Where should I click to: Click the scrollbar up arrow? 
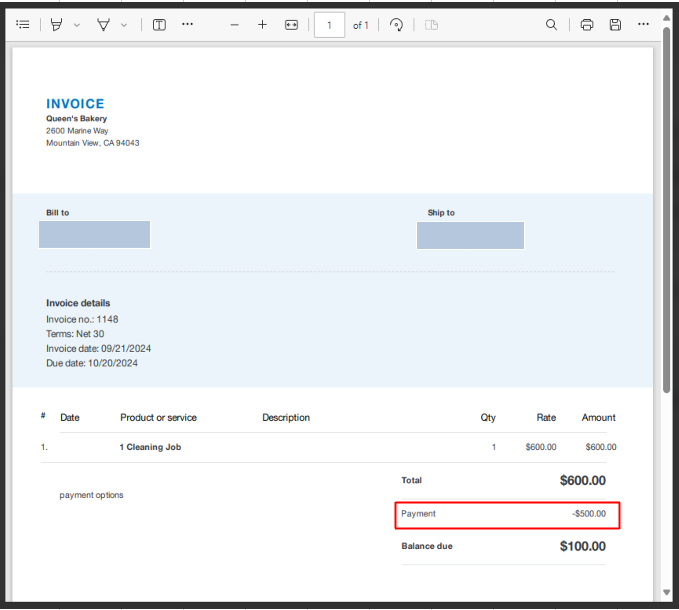tap(666, 18)
